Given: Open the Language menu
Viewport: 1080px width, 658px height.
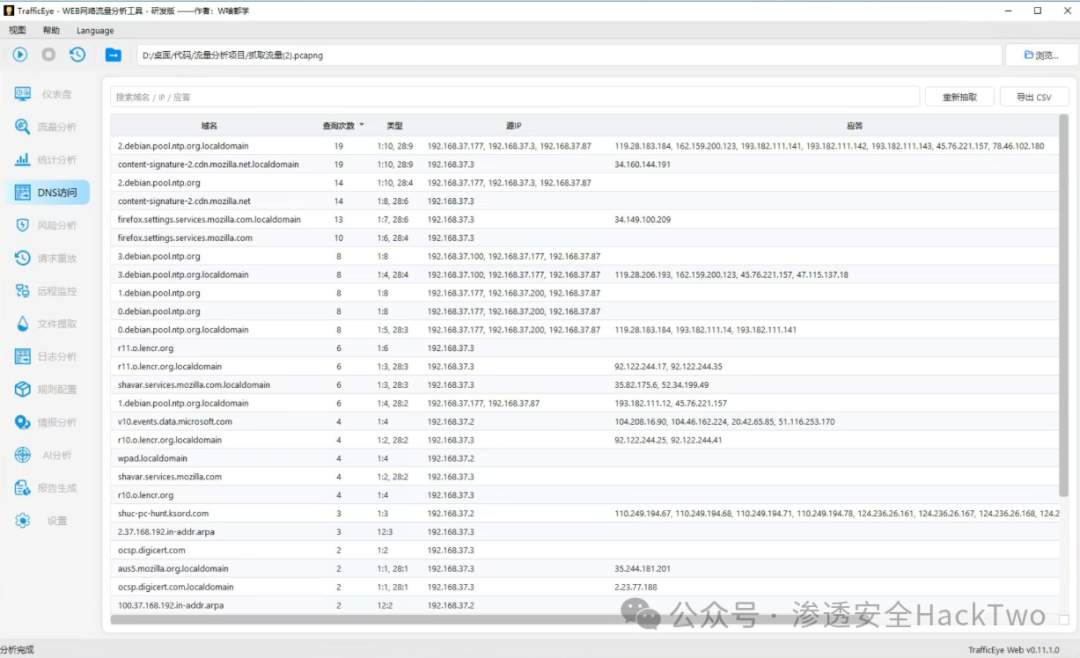Looking at the screenshot, I should (x=95, y=30).
